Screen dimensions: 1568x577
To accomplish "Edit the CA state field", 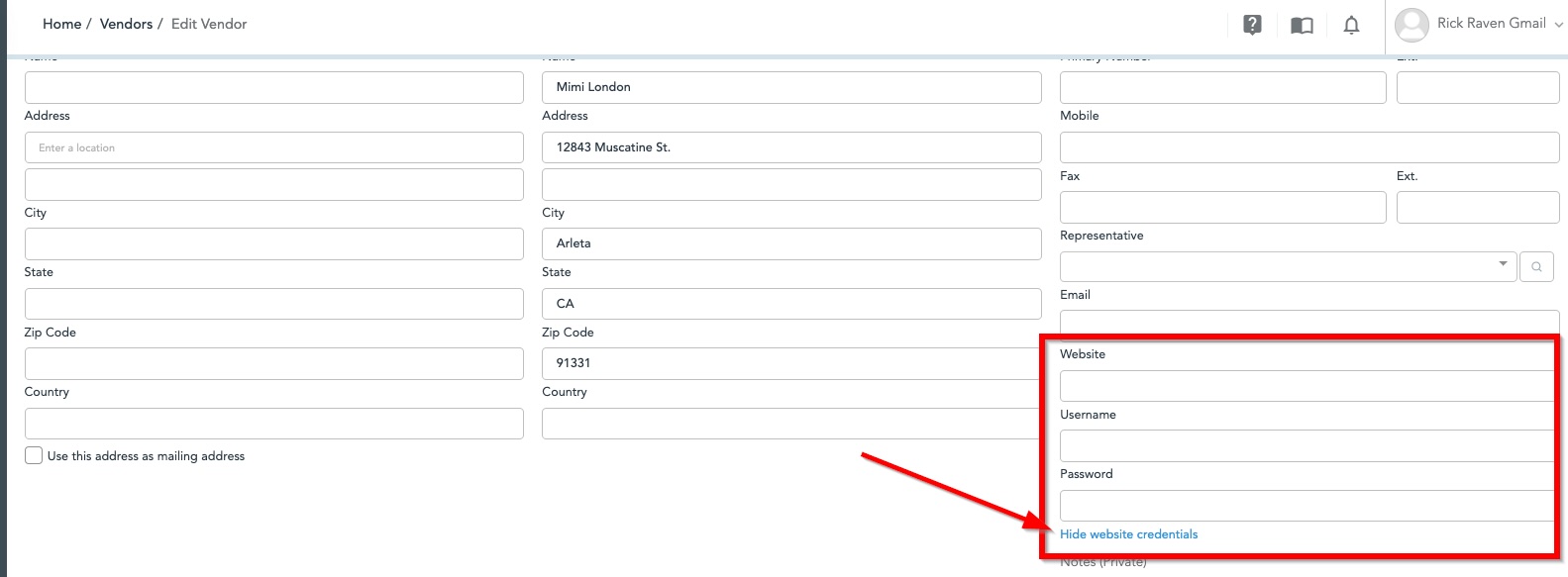I will [x=791, y=304].
